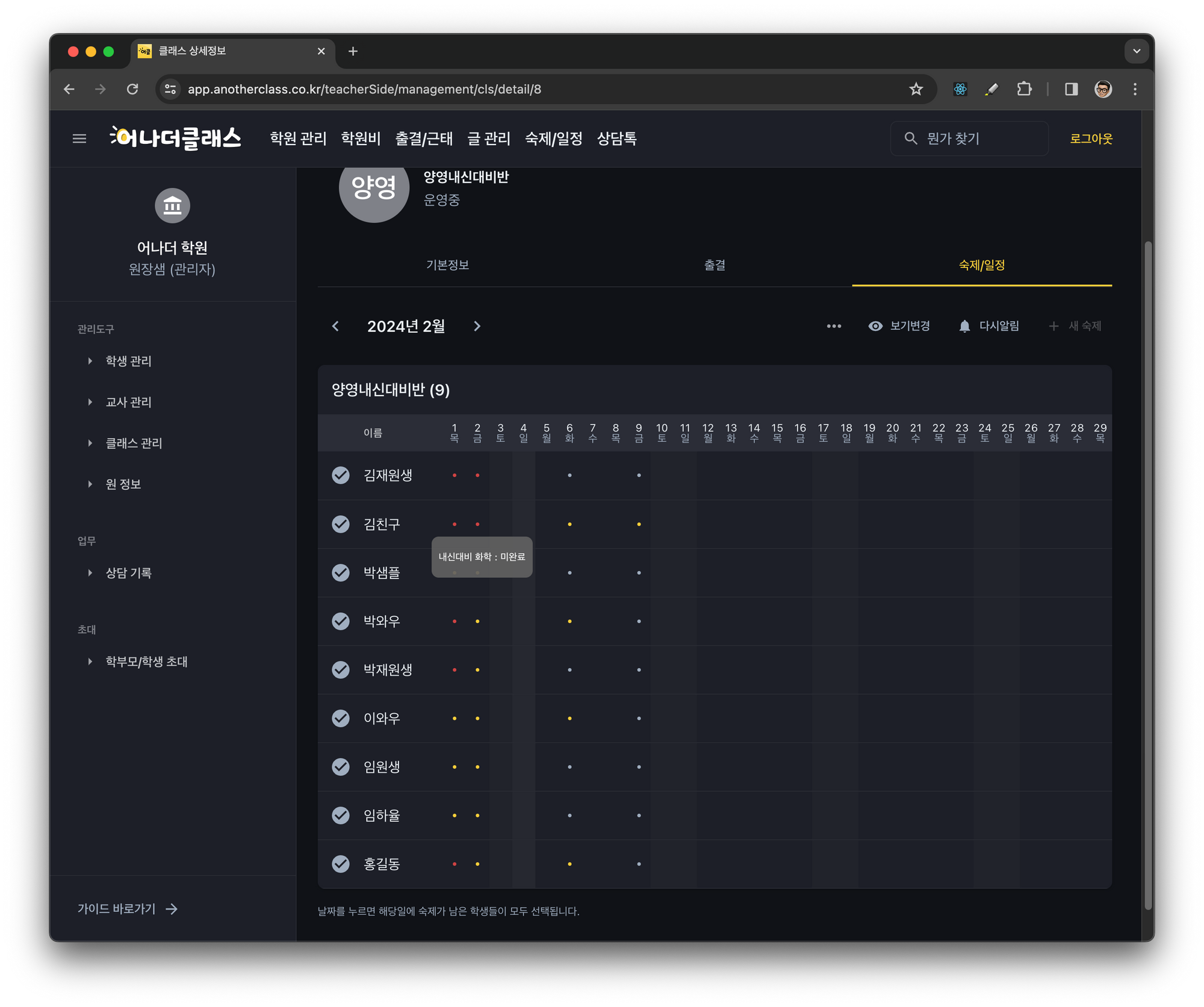The height and width of the screenshot is (1007, 1204).
Task: Uncheck student 이와우
Action: 341,718
